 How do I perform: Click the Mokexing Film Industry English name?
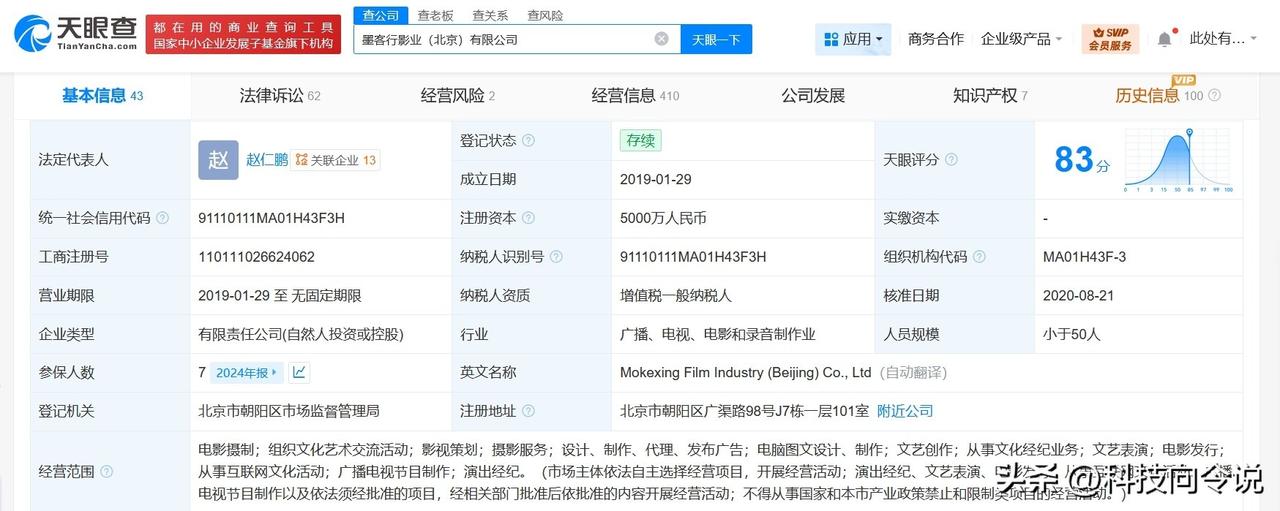746,372
